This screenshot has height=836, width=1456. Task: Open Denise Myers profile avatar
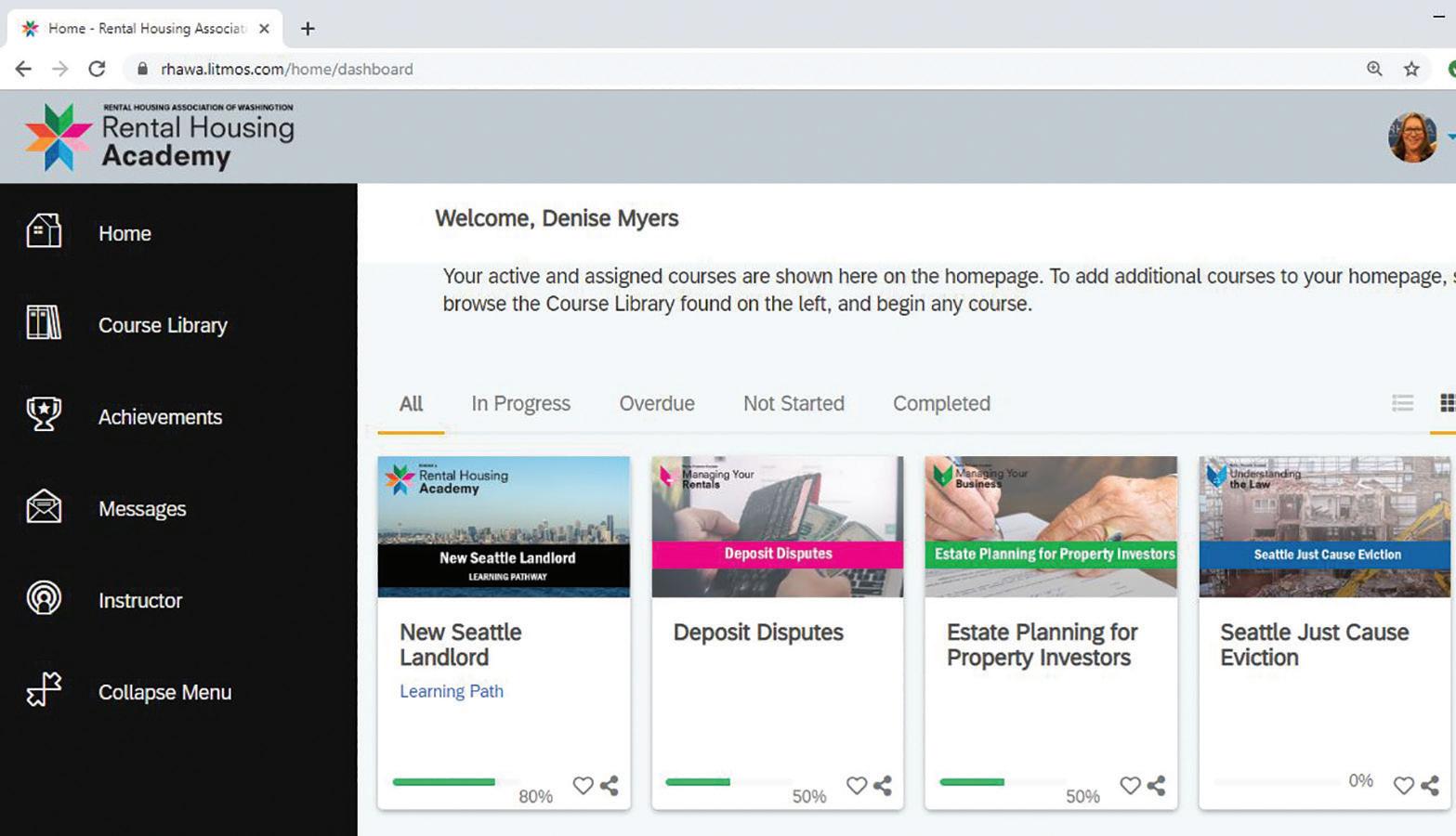pyautogui.click(x=1412, y=137)
